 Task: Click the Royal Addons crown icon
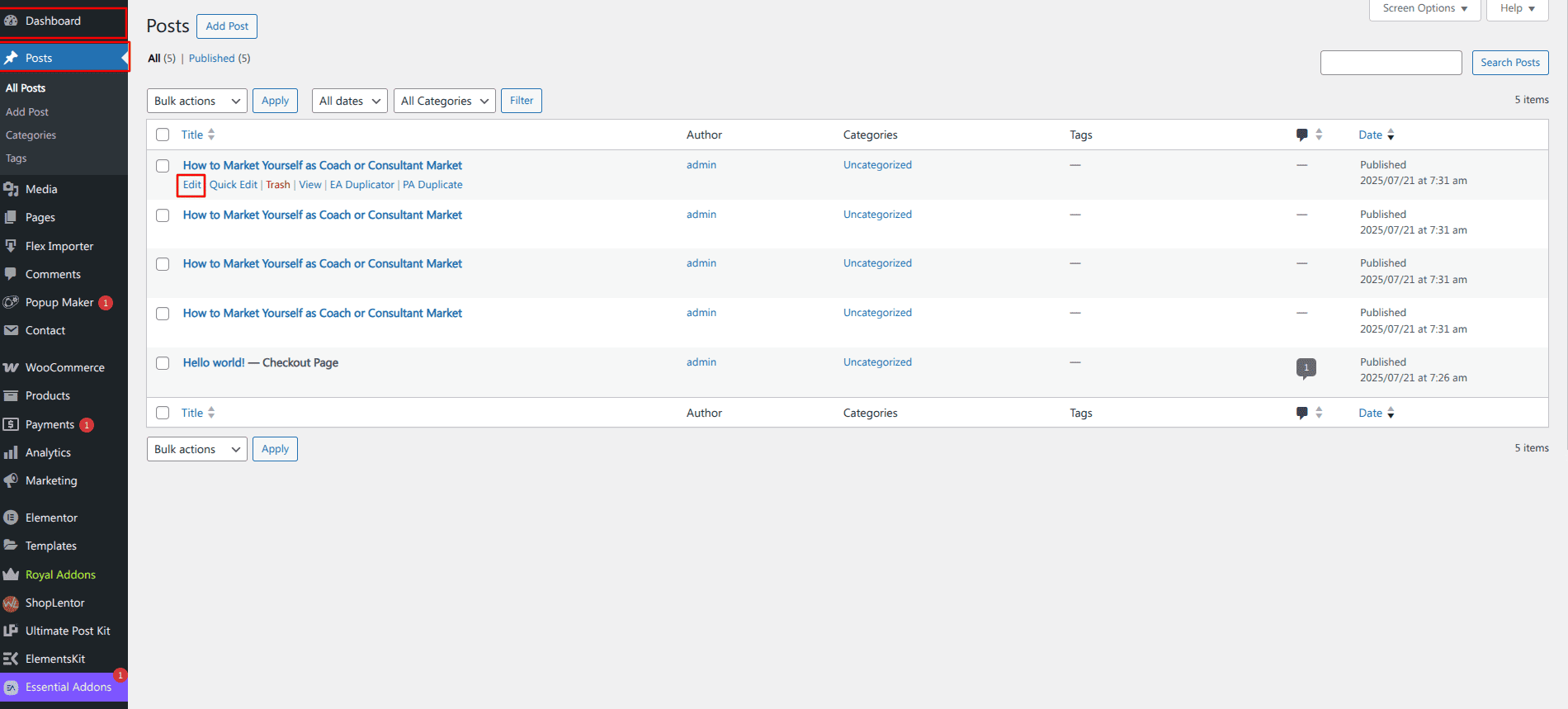point(11,574)
